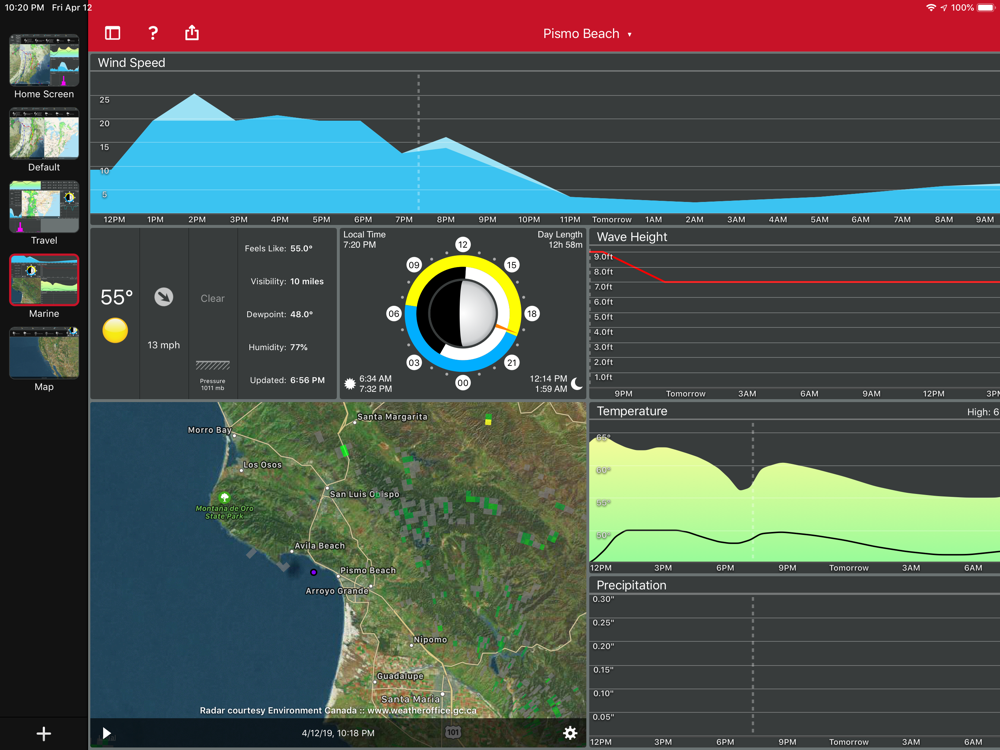Tap the Wind Speed panel title

tap(131, 62)
